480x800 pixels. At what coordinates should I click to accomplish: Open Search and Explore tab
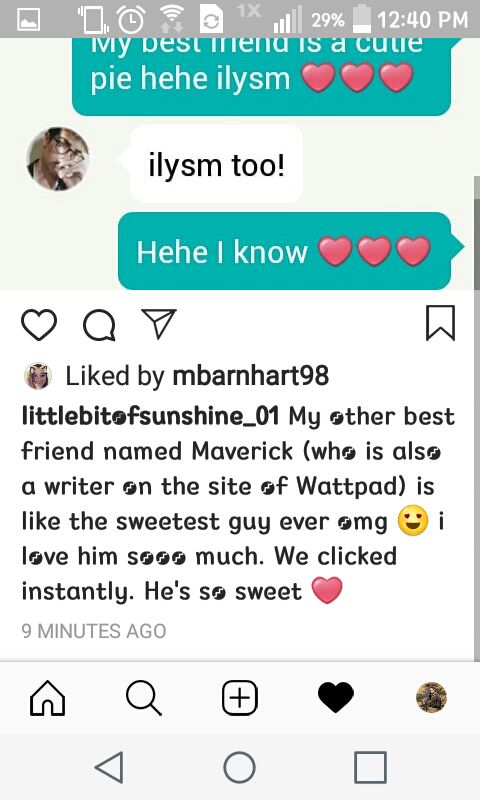coord(144,697)
